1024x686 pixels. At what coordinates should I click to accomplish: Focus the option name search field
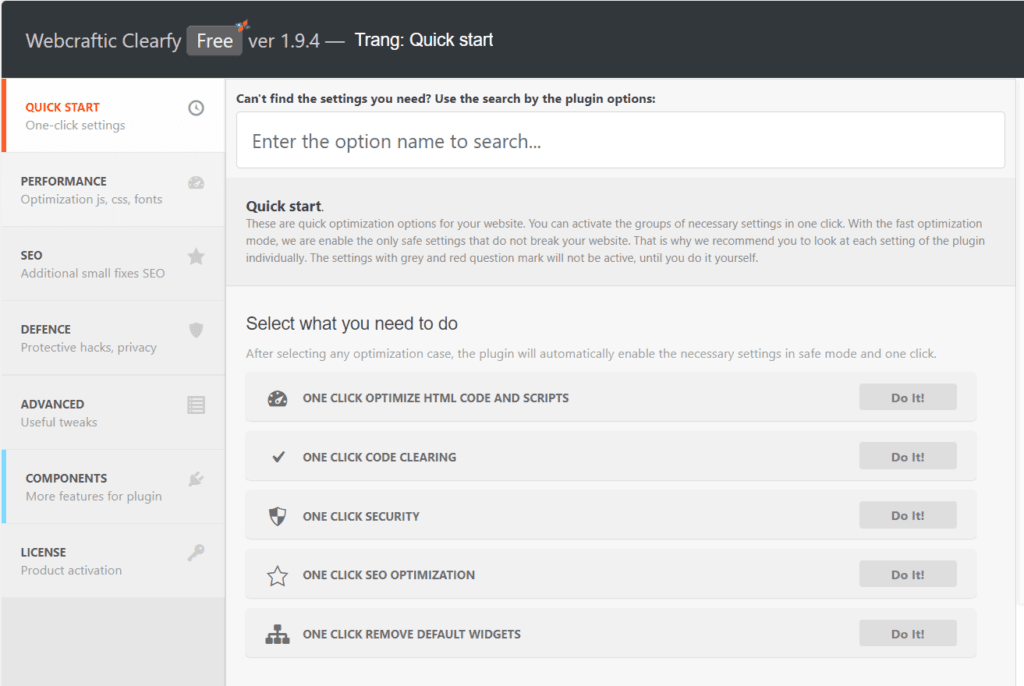point(620,140)
